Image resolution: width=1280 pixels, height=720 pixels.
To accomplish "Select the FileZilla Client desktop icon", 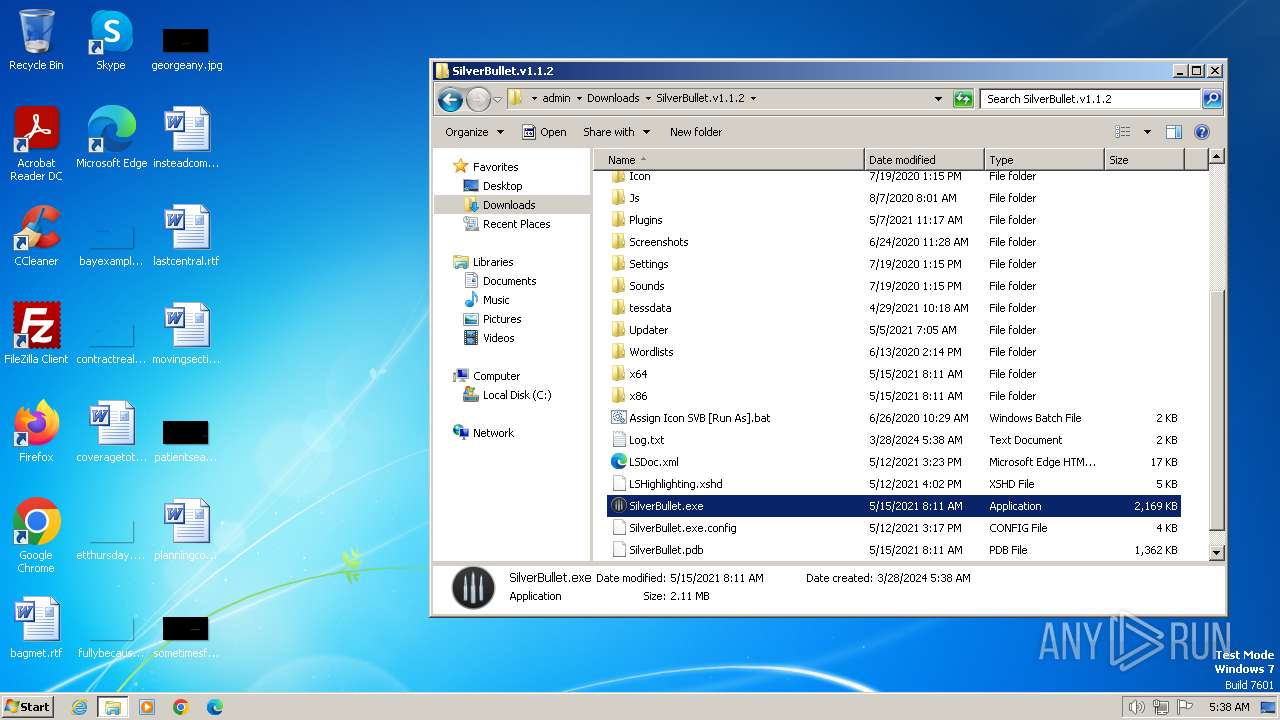I will point(36,333).
